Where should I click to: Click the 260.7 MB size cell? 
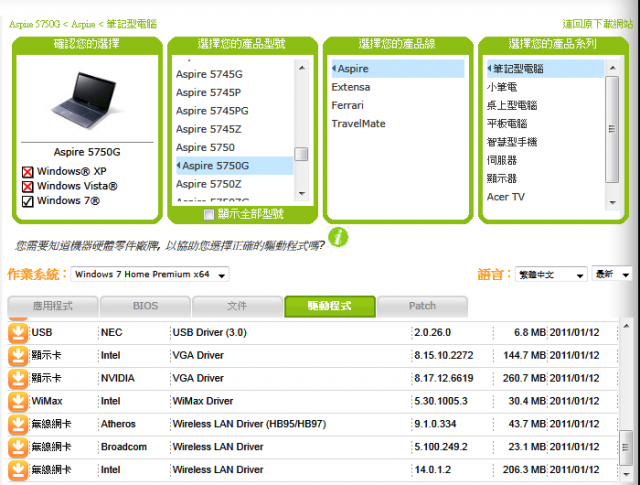point(524,378)
